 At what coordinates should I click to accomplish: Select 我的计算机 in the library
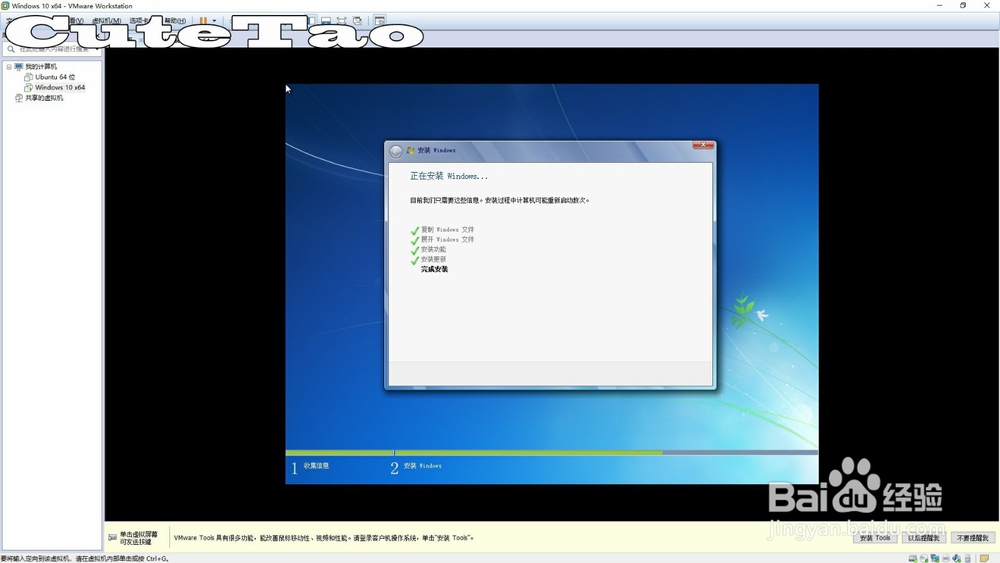tap(41, 66)
